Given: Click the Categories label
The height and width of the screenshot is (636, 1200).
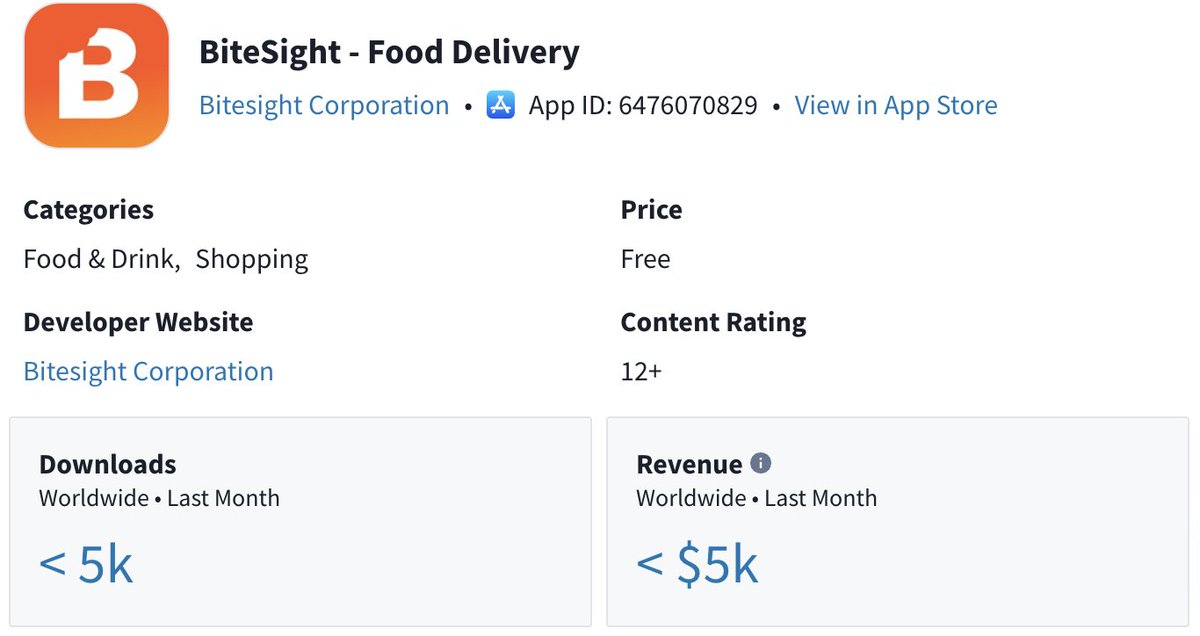Looking at the screenshot, I should tap(88, 210).
